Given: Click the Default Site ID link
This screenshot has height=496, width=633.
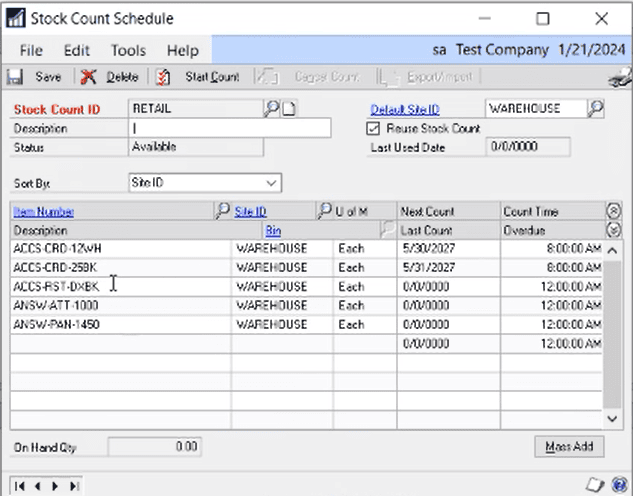Looking at the screenshot, I should (x=405, y=109).
